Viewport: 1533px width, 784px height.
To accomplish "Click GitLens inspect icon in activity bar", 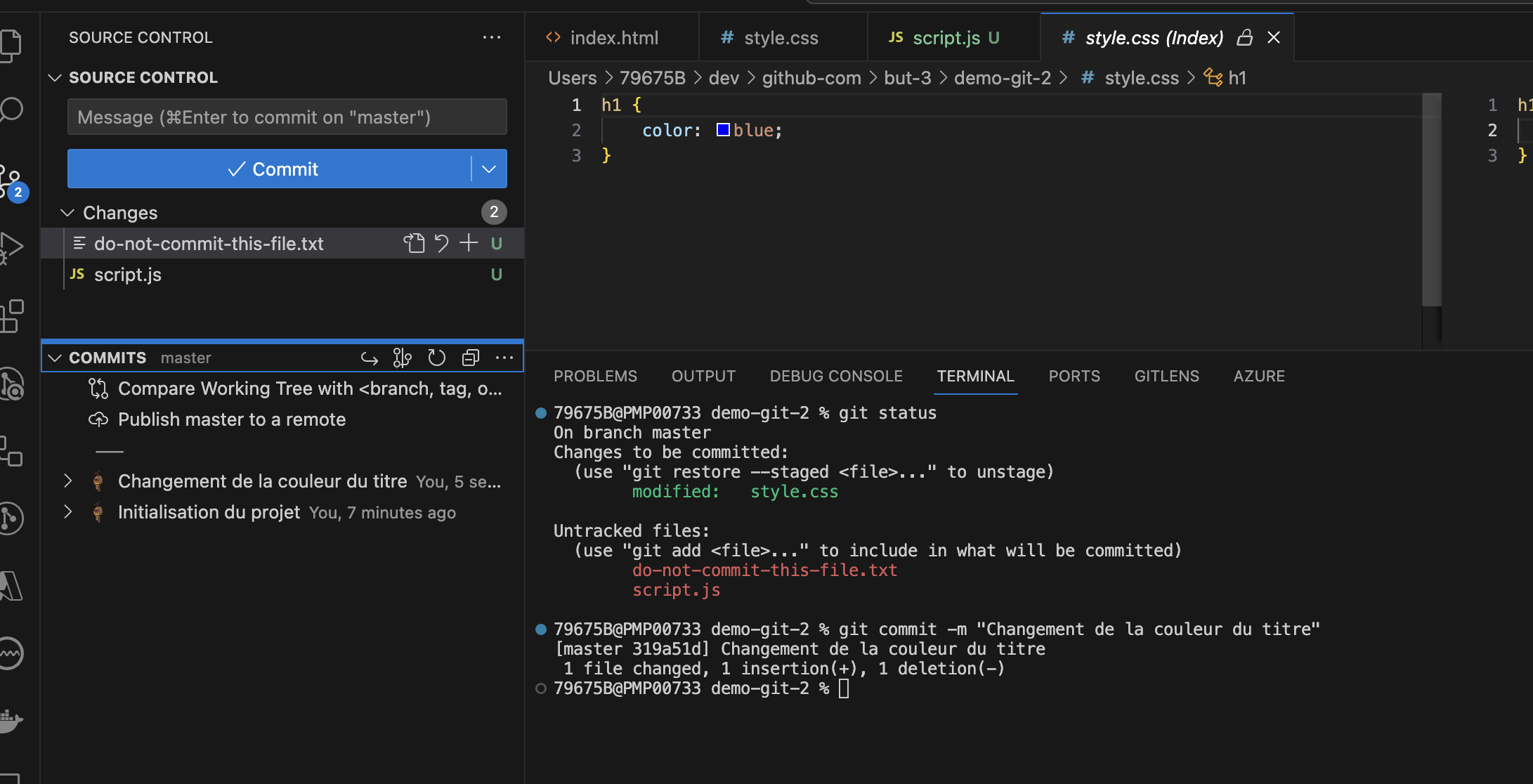I will click(x=11, y=384).
